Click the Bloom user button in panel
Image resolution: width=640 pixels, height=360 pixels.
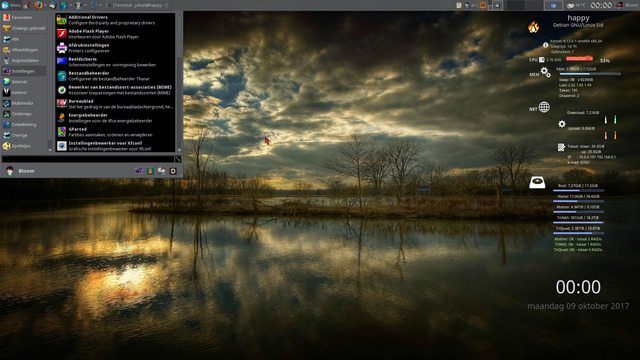[x=627, y=5]
